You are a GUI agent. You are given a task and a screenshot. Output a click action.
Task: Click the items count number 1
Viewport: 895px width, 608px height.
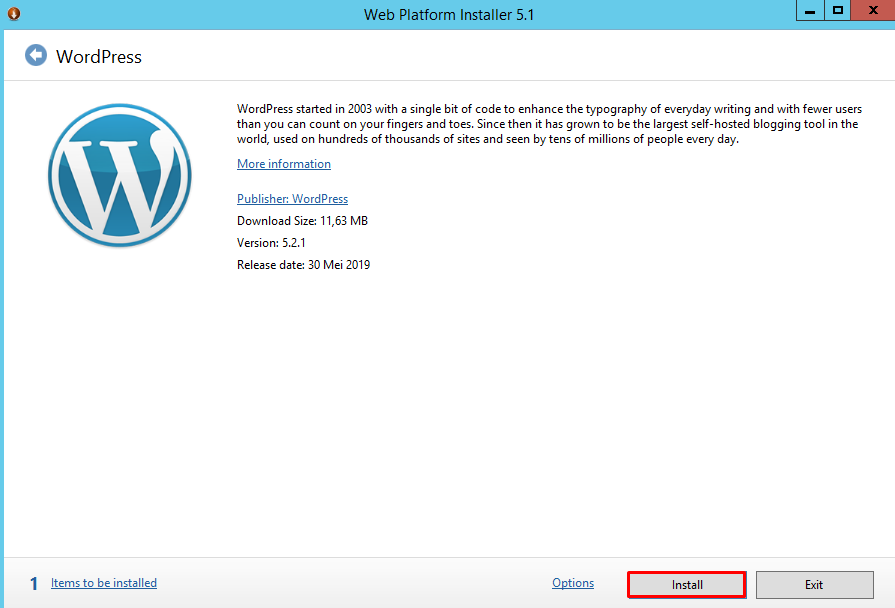point(34,583)
